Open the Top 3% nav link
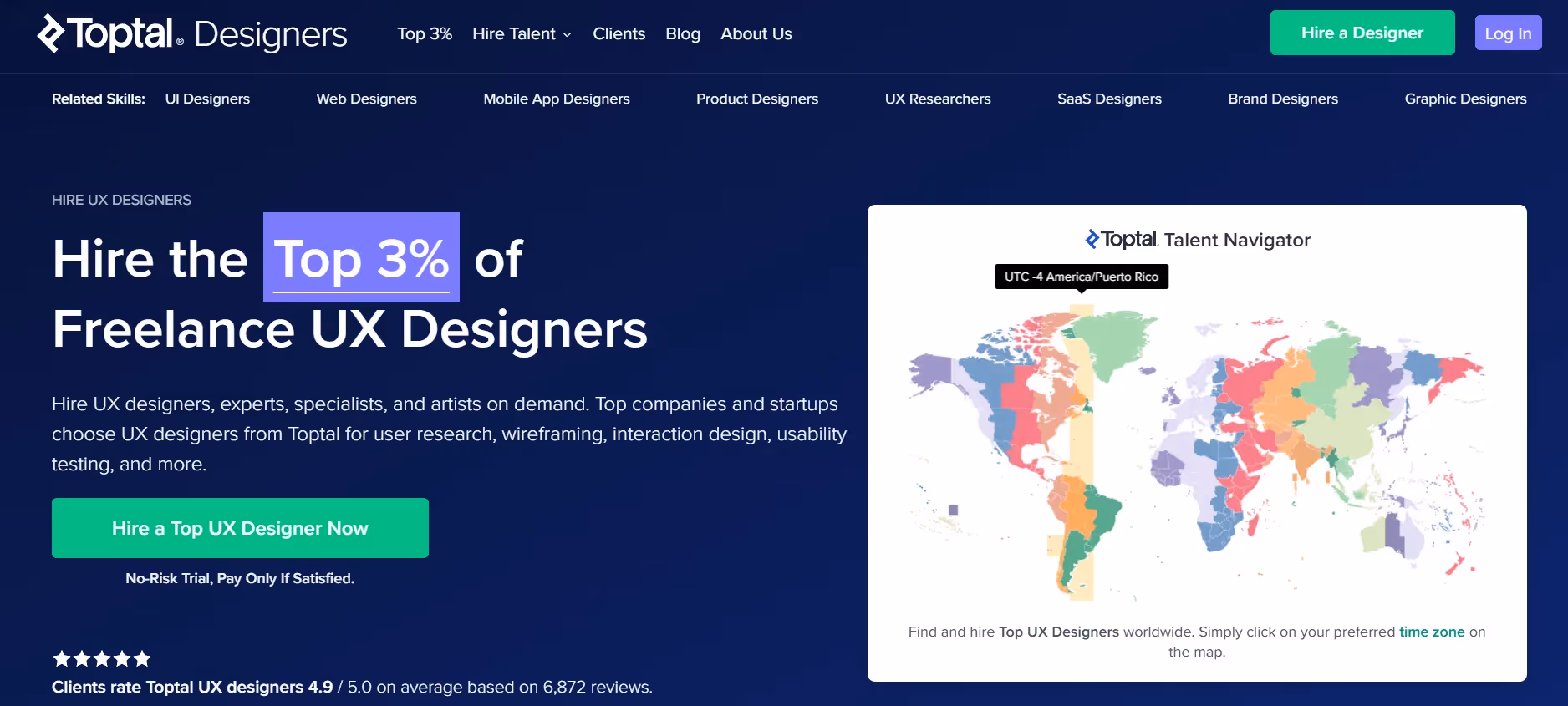Image resolution: width=1568 pixels, height=706 pixels. click(425, 33)
